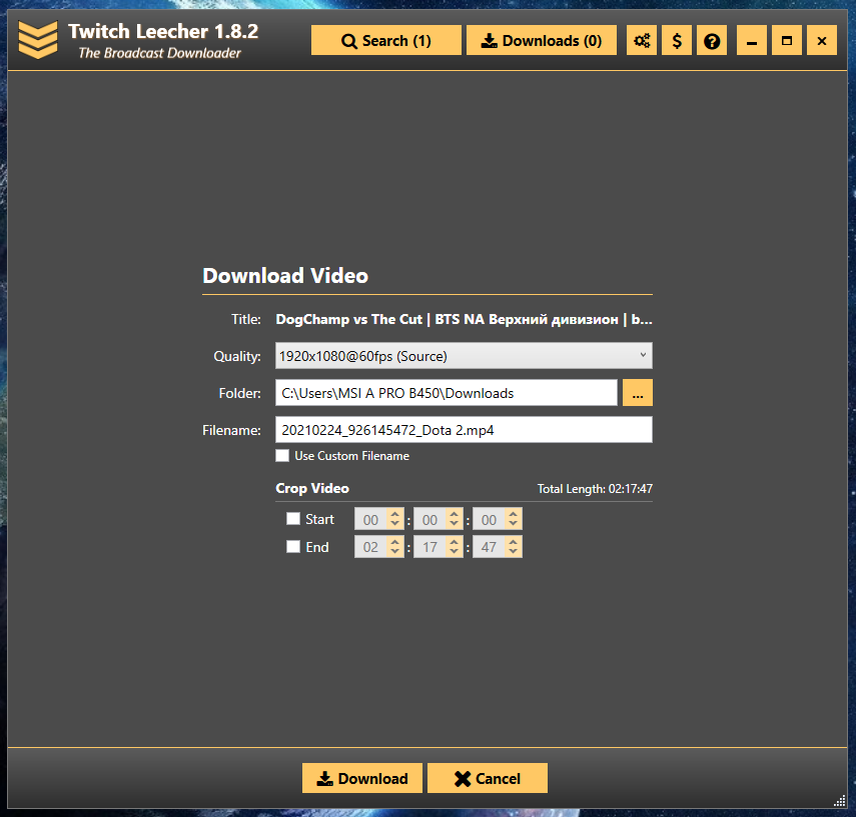Screen dimensions: 856x817
Task: Open help using the question mark icon
Action: pyautogui.click(x=711, y=40)
